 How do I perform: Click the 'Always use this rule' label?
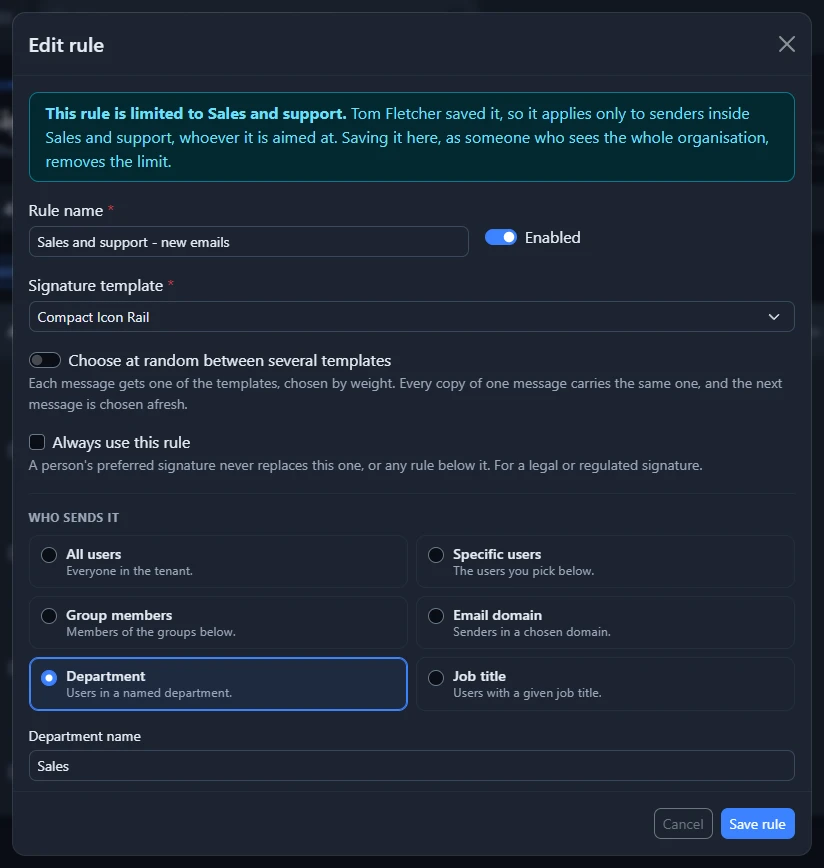coord(121,442)
